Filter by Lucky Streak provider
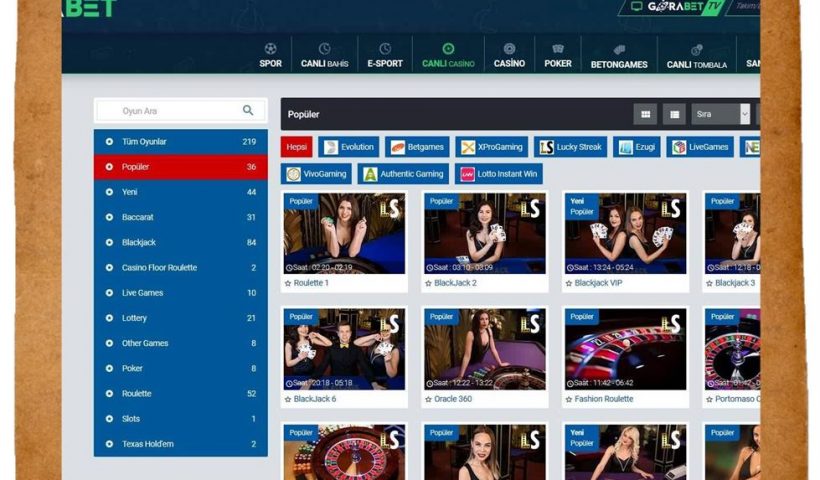The image size is (820, 480). (571, 147)
